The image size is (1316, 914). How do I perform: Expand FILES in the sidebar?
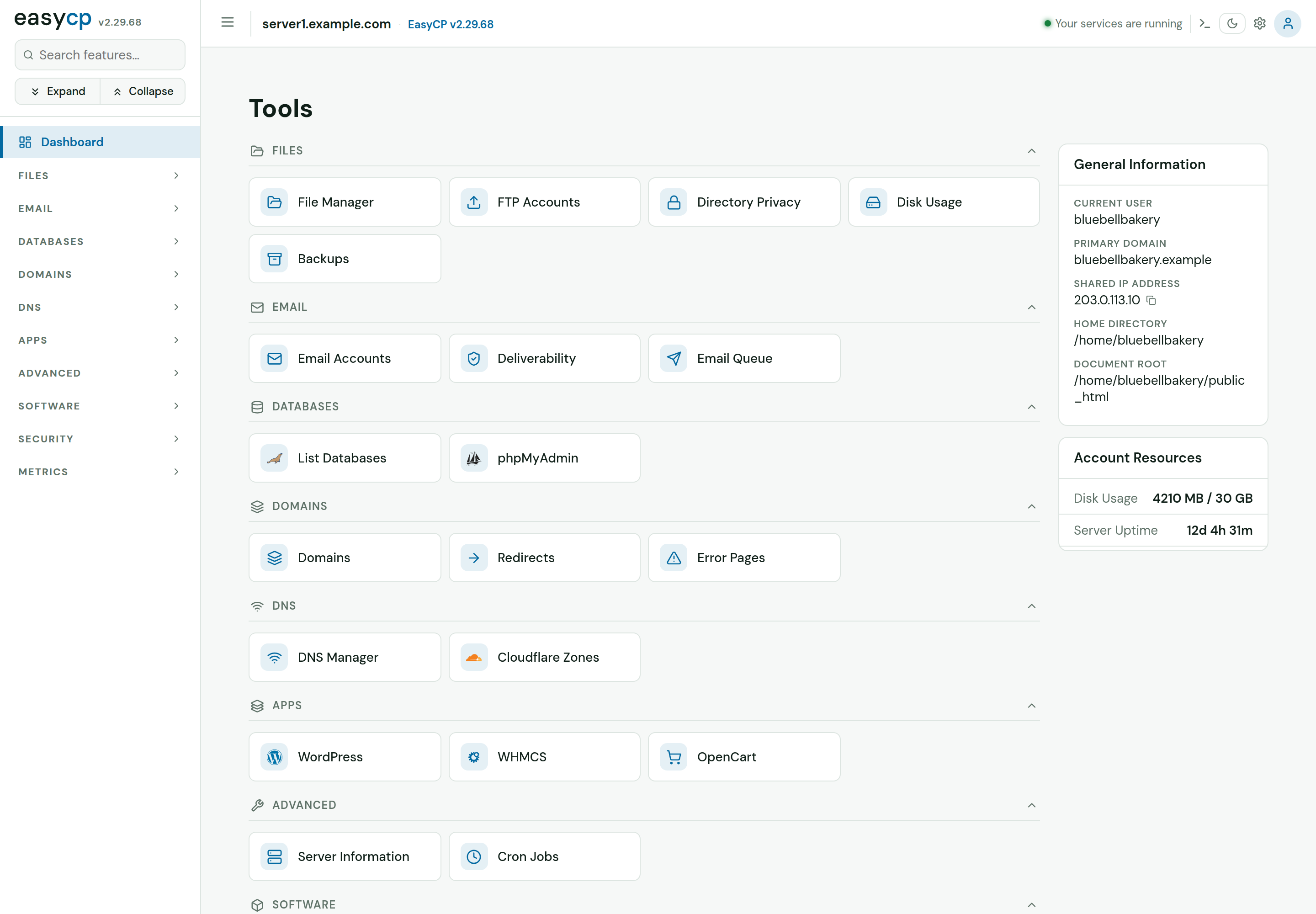[x=100, y=176]
